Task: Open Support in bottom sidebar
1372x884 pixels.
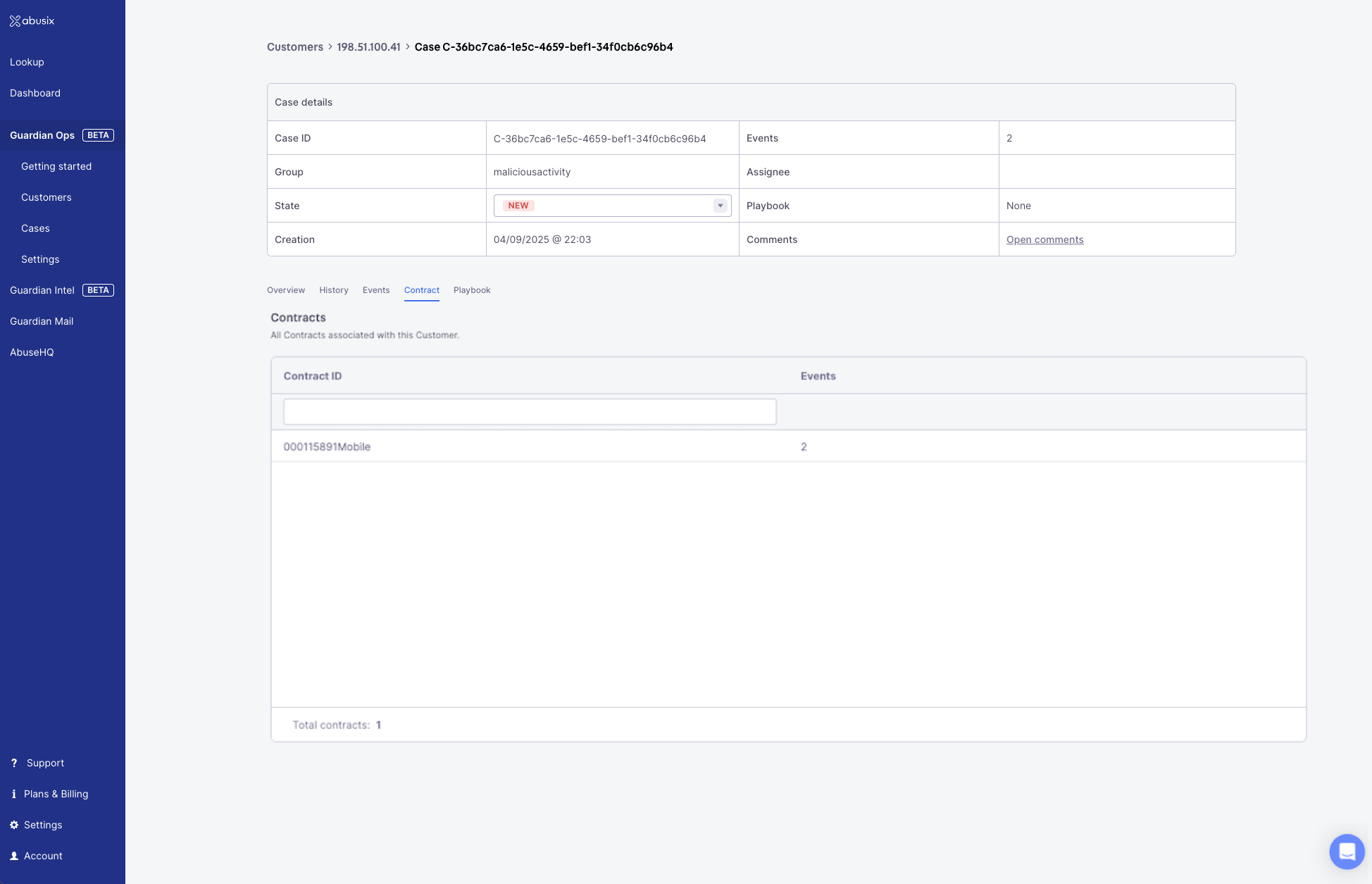Action: coord(45,763)
